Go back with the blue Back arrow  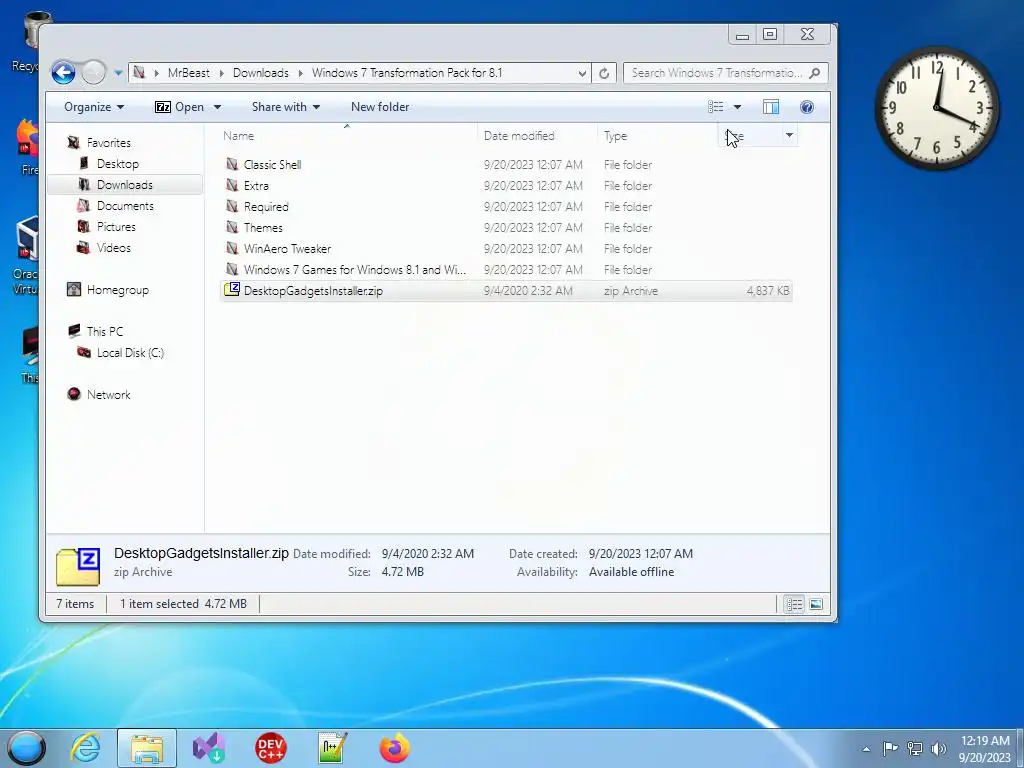[x=63, y=72]
